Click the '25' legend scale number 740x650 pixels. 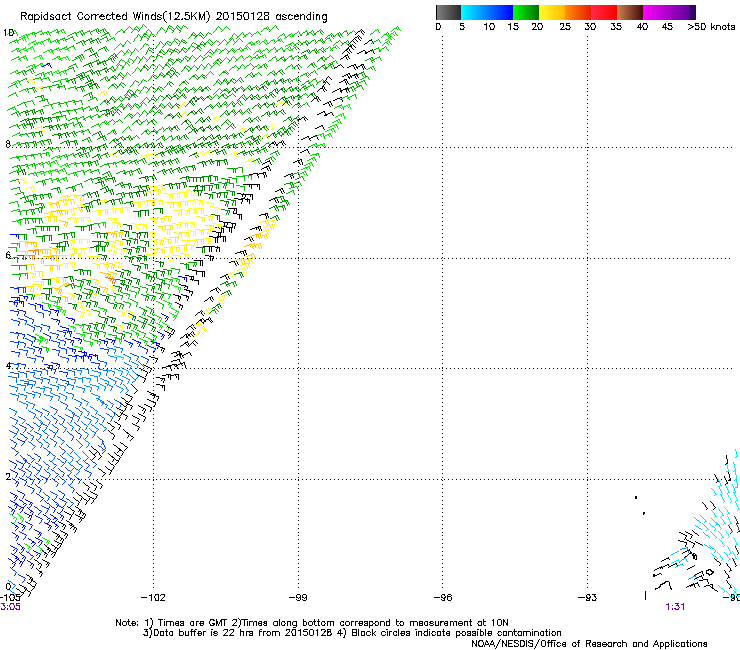[x=565, y=27]
